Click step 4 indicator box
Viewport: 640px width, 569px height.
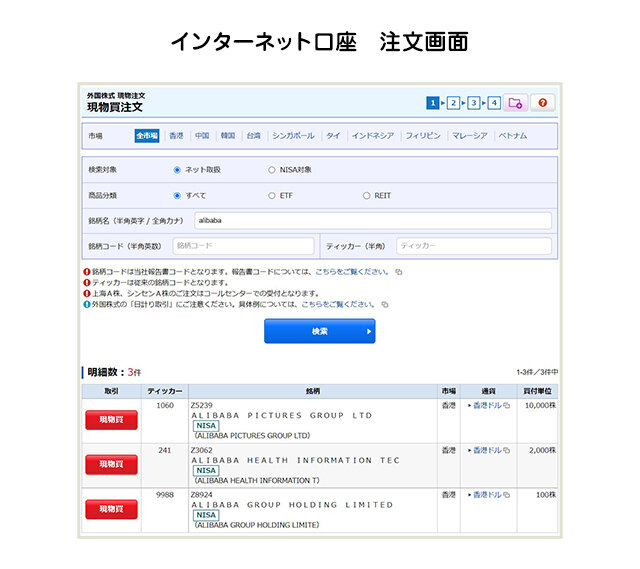pyautogui.click(x=494, y=103)
